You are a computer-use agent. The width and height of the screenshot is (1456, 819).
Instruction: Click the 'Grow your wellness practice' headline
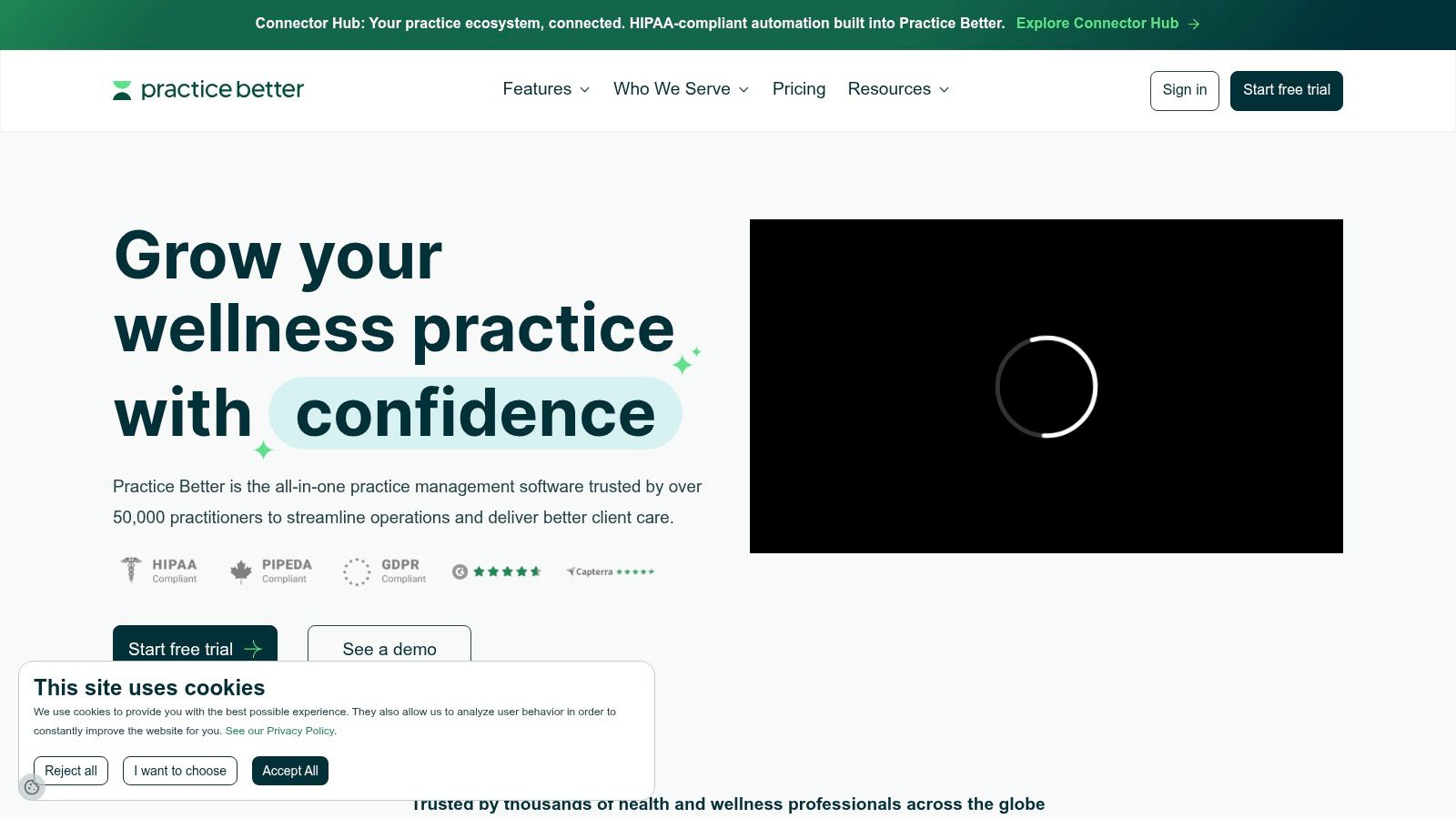click(x=394, y=291)
